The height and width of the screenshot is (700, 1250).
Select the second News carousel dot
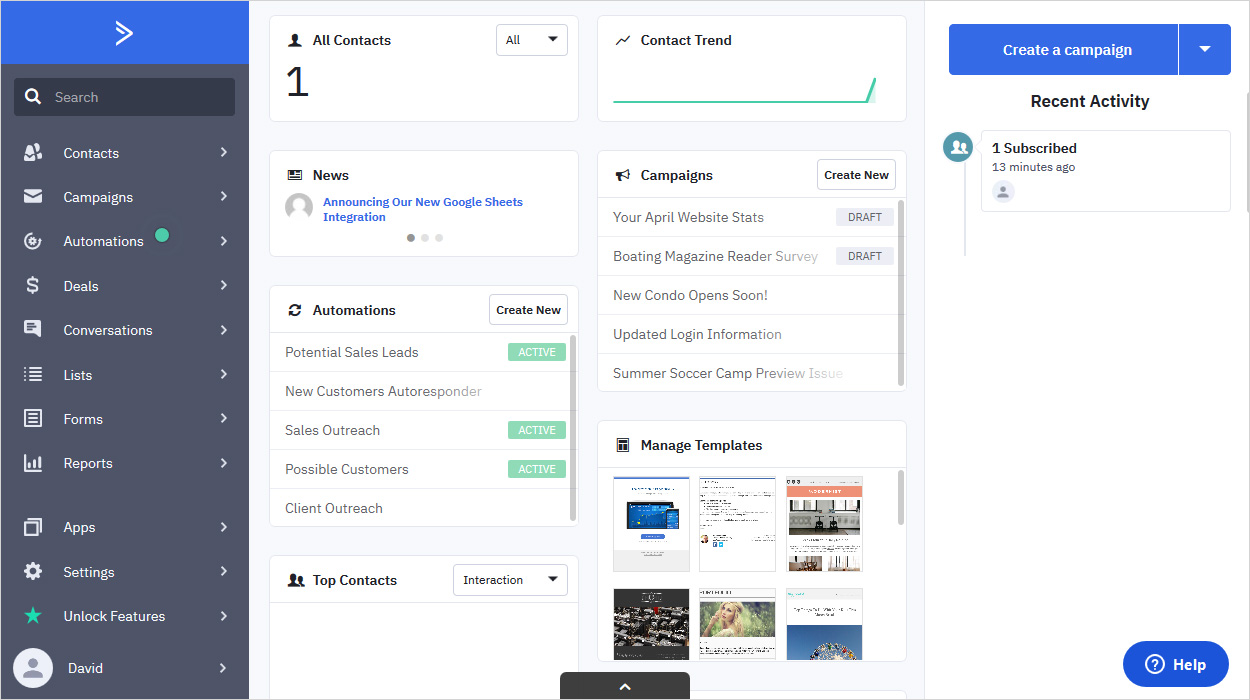pos(425,238)
